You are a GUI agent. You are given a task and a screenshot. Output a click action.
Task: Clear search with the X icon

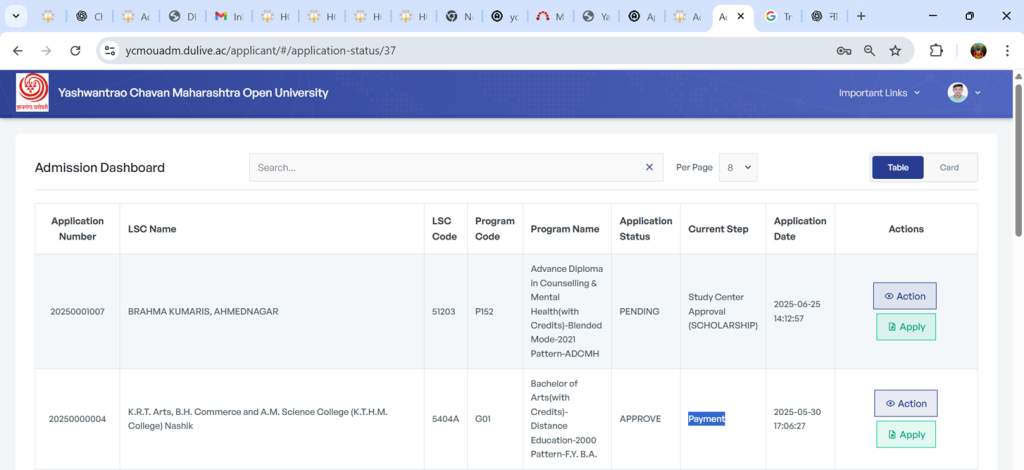pyautogui.click(x=649, y=168)
